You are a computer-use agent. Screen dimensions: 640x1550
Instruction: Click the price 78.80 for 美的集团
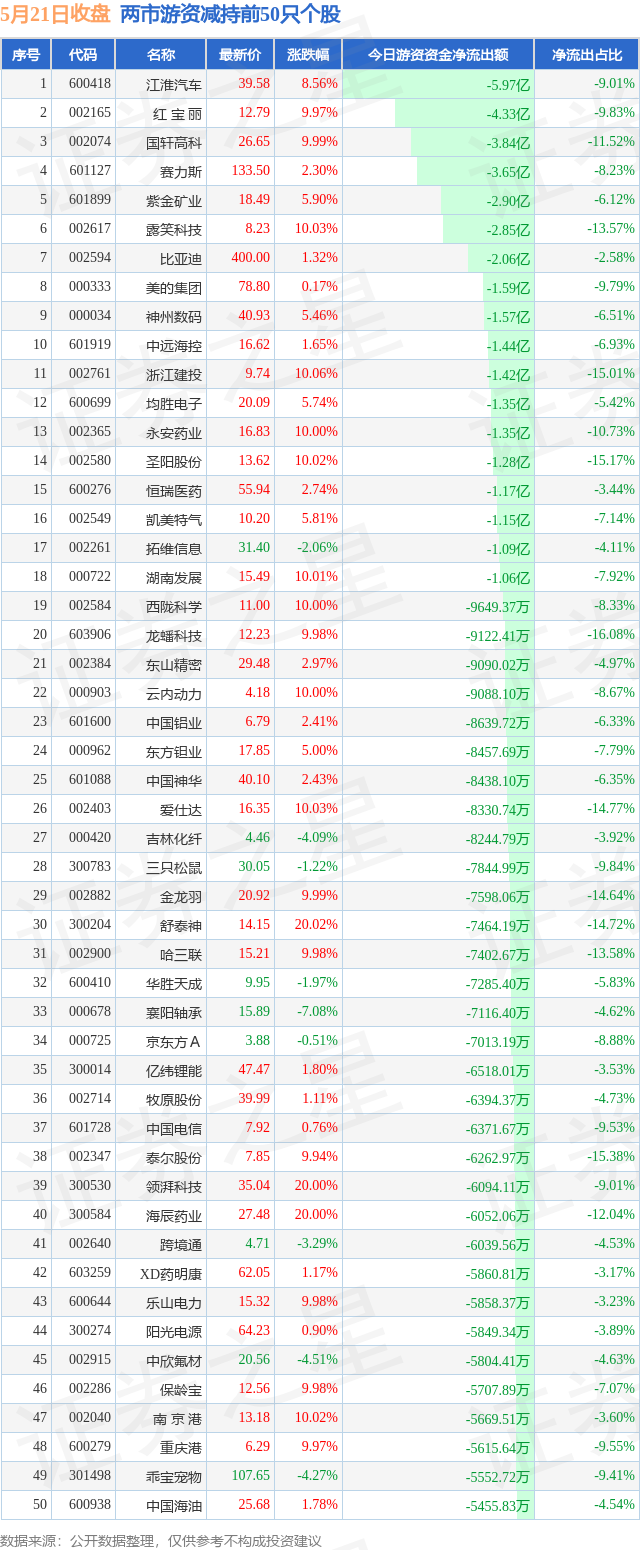[x=256, y=287]
